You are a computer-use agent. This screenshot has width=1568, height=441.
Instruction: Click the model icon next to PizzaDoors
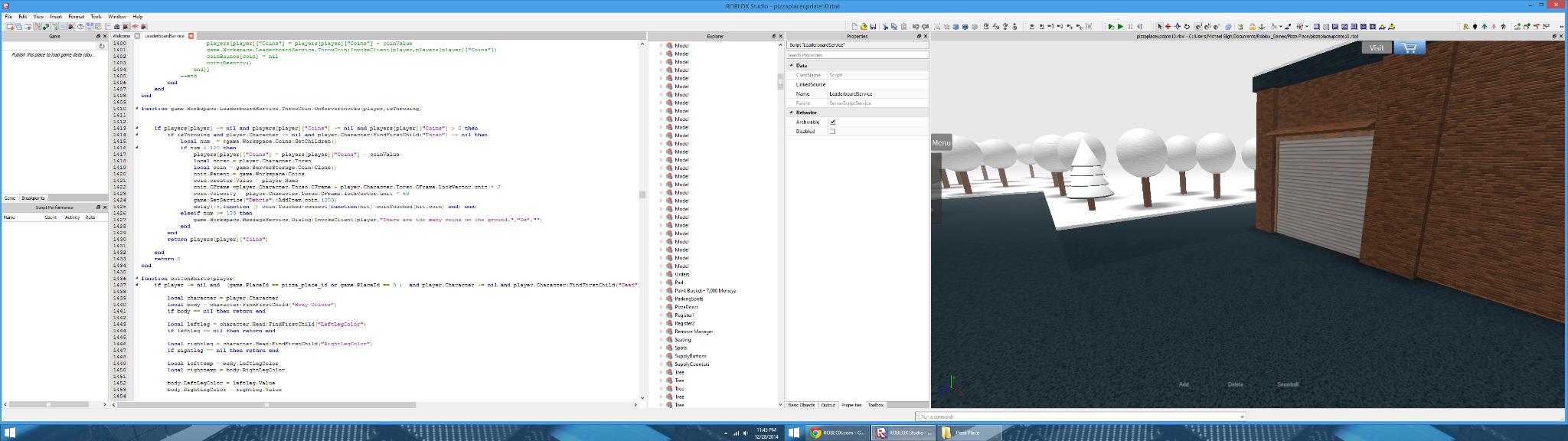pos(669,307)
